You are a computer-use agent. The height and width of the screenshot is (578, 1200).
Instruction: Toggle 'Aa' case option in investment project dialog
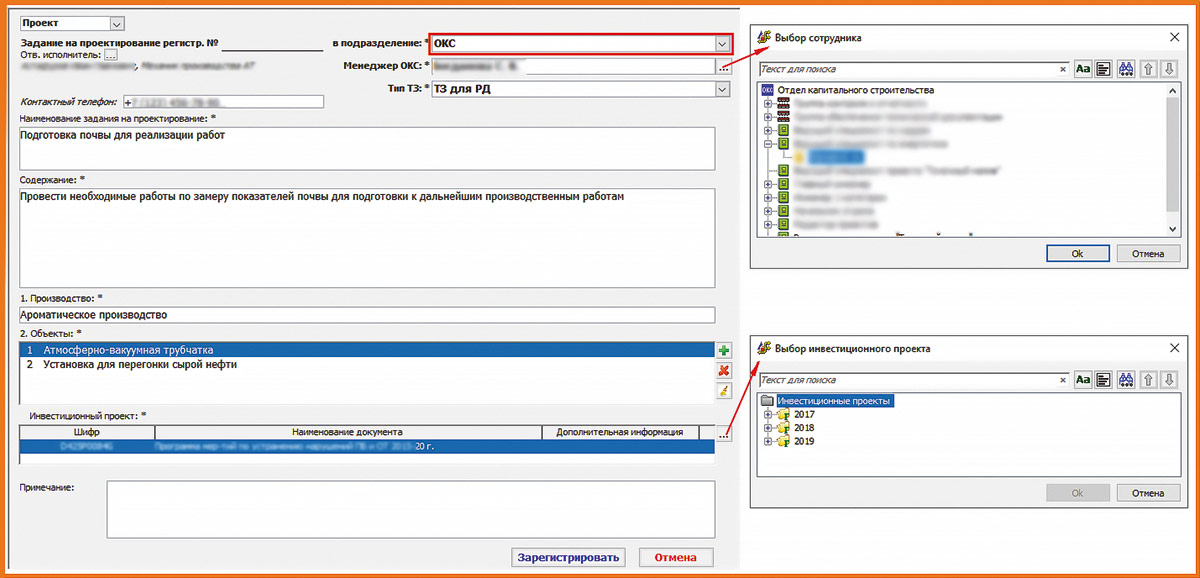pyautogui.click(x=1083, y=380)
